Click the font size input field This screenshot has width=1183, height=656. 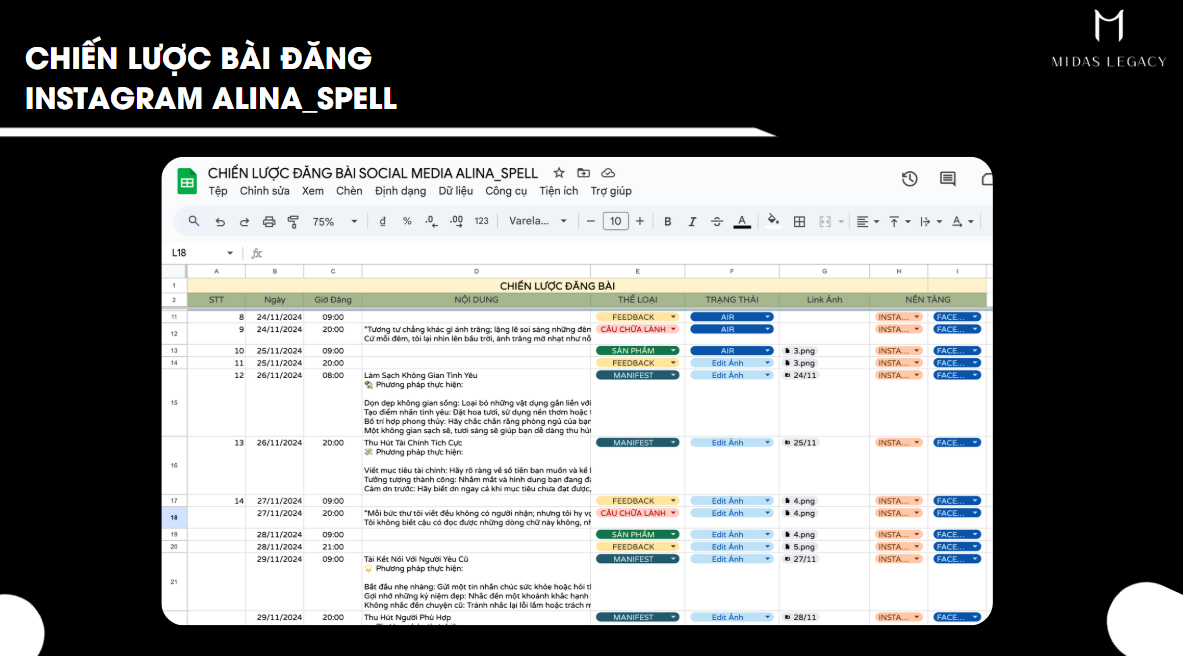[615, 221]
